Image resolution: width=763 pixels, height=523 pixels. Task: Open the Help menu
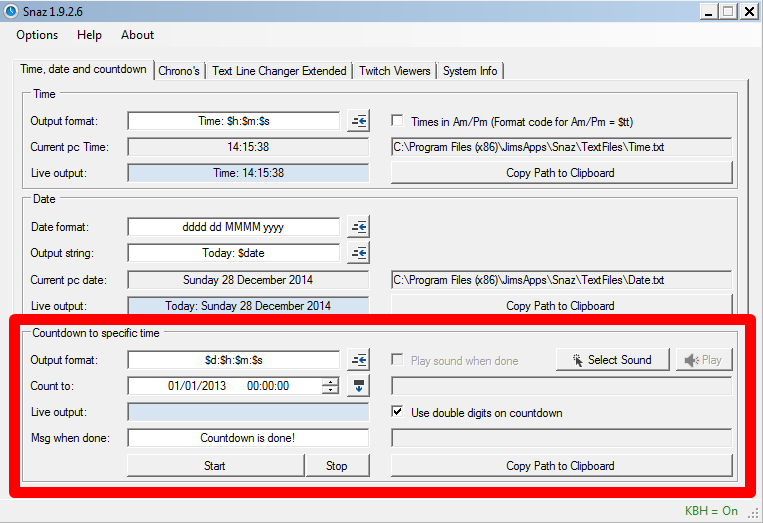click(89, 35)
